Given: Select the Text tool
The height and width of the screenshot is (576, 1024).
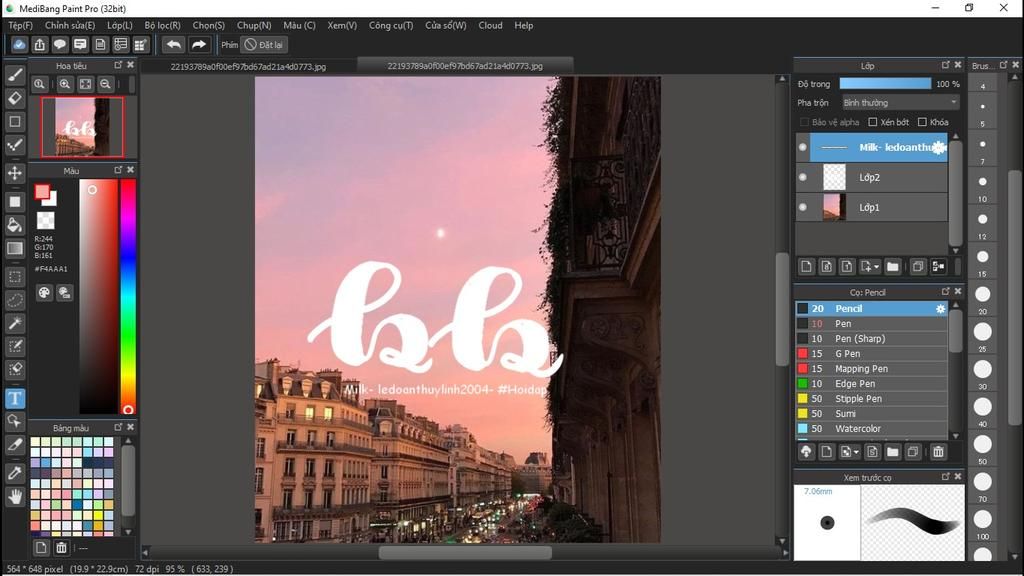Looking at the screenshot, I should pyautogui.click(x=14, y=398).
